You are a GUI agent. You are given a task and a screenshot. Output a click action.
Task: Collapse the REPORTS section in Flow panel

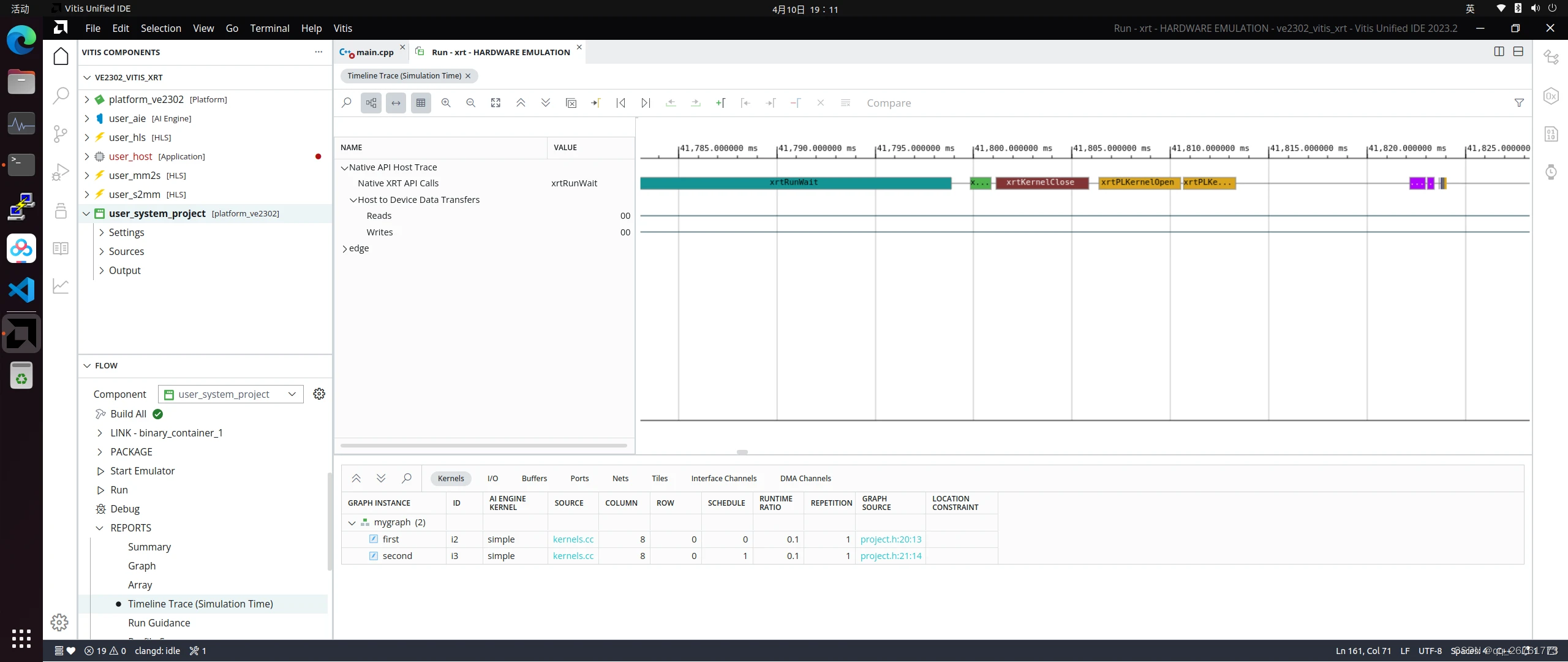click(x=100, y=528)
